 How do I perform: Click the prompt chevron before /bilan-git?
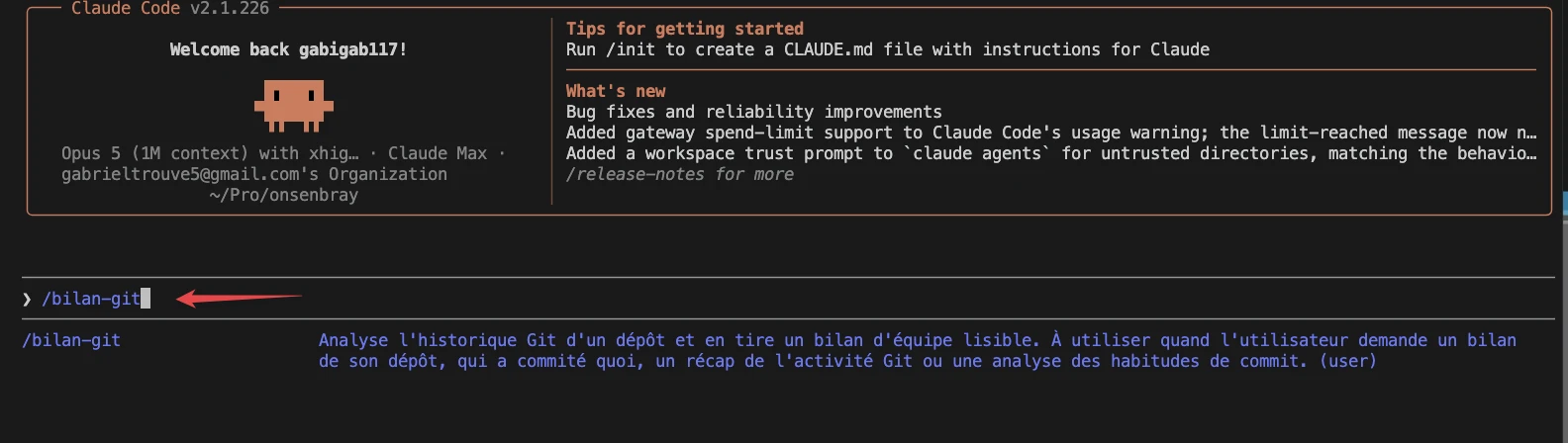point(27,299)
